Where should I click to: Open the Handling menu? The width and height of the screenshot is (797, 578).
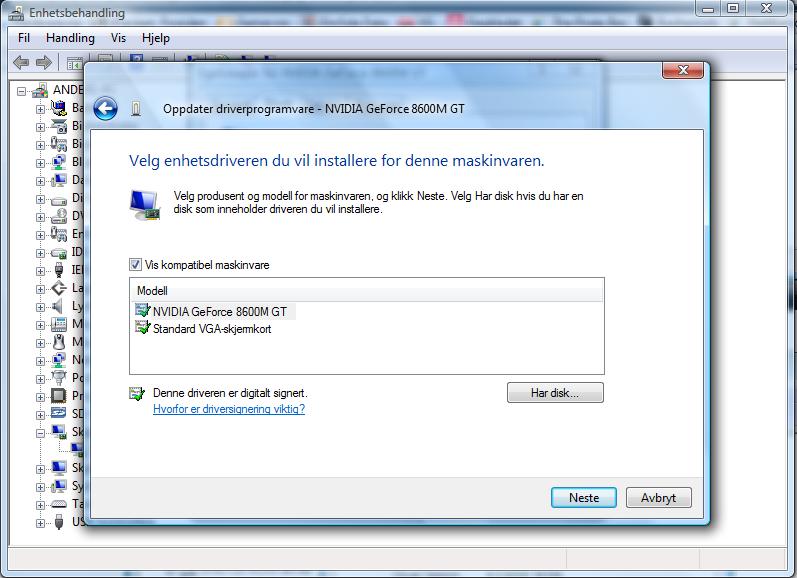coord(70,38)
